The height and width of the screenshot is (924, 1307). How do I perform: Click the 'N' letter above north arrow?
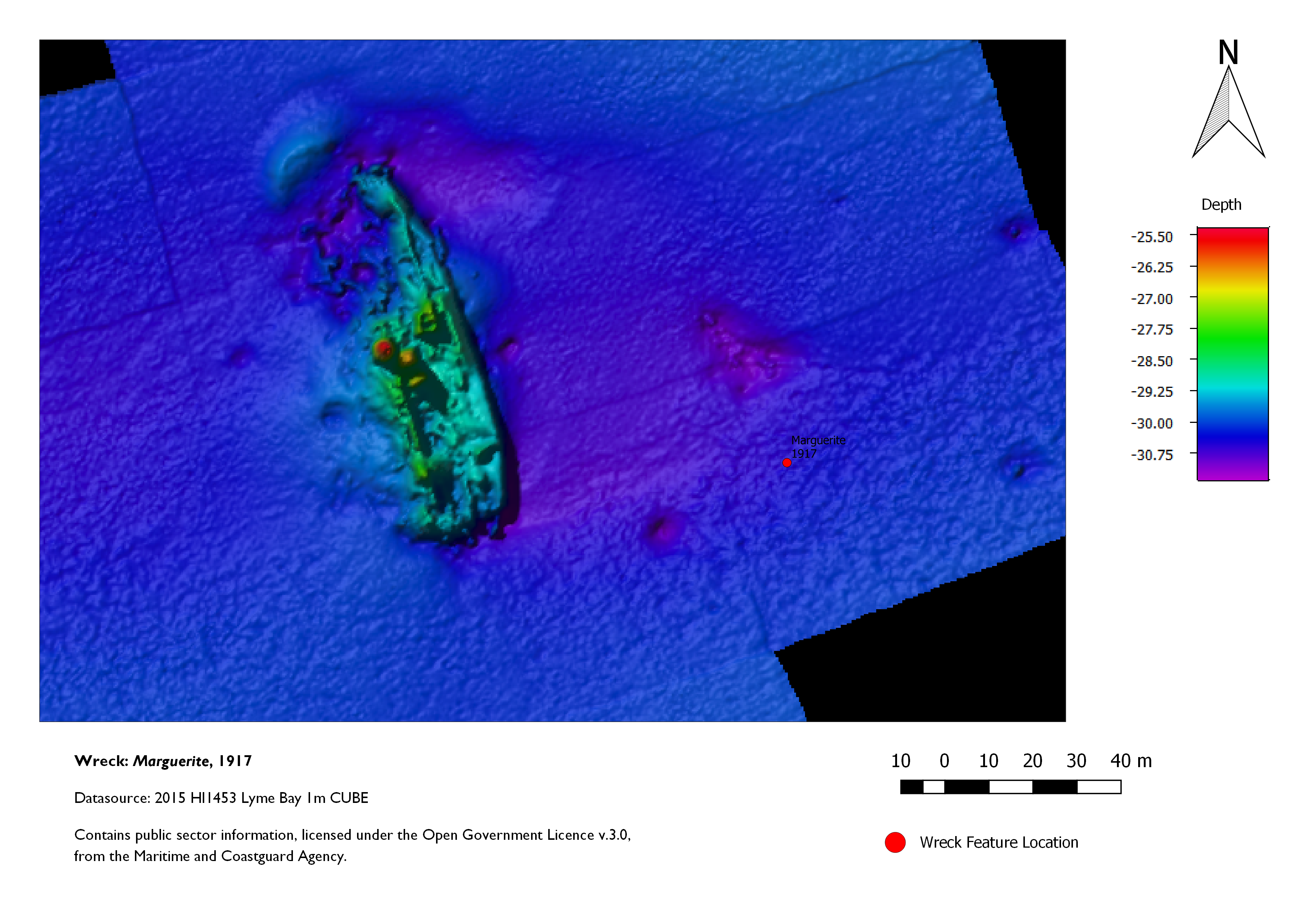click(x=1228, y=52)
